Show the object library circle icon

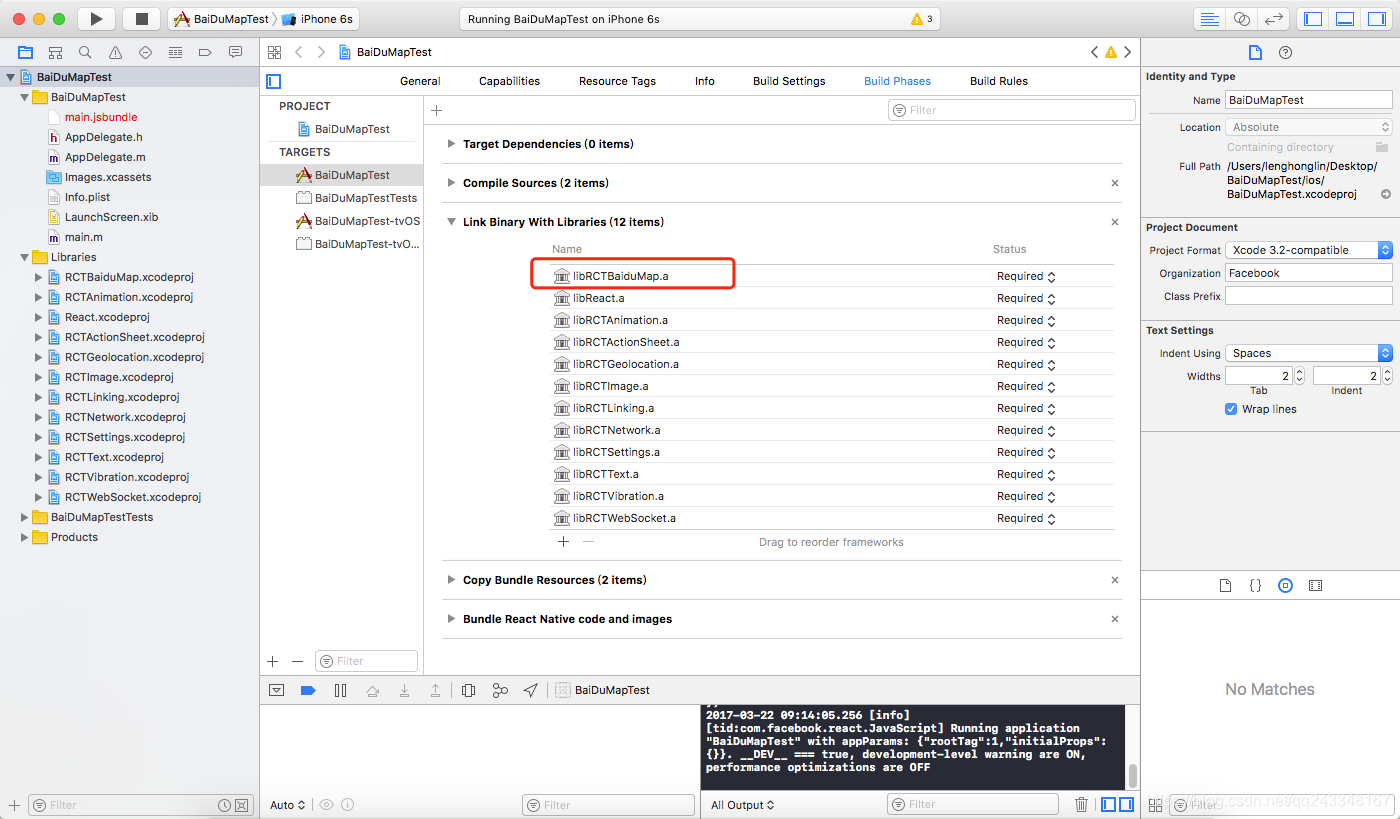(1285, 586)
